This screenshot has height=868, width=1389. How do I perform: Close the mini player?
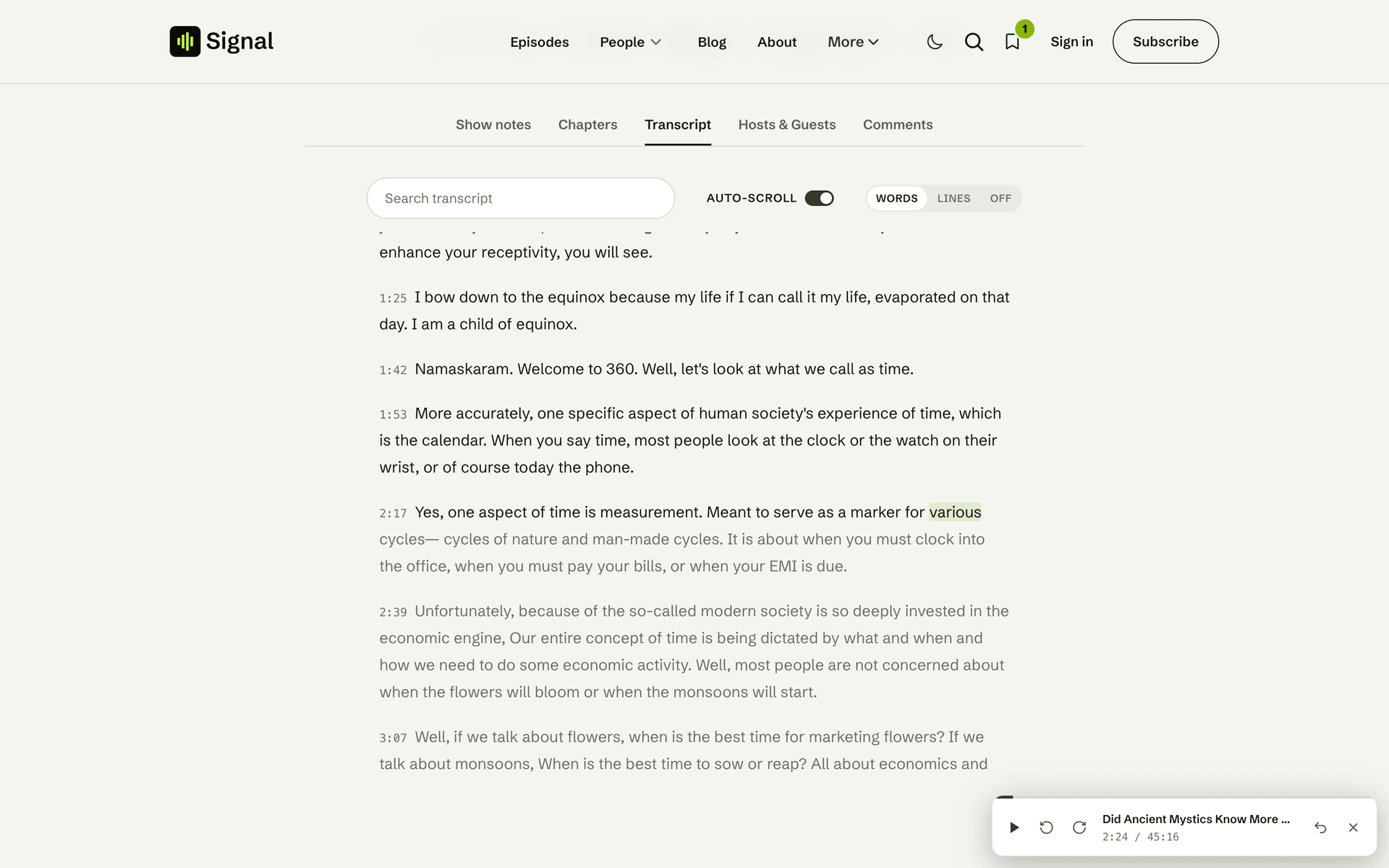point(1354,827)
